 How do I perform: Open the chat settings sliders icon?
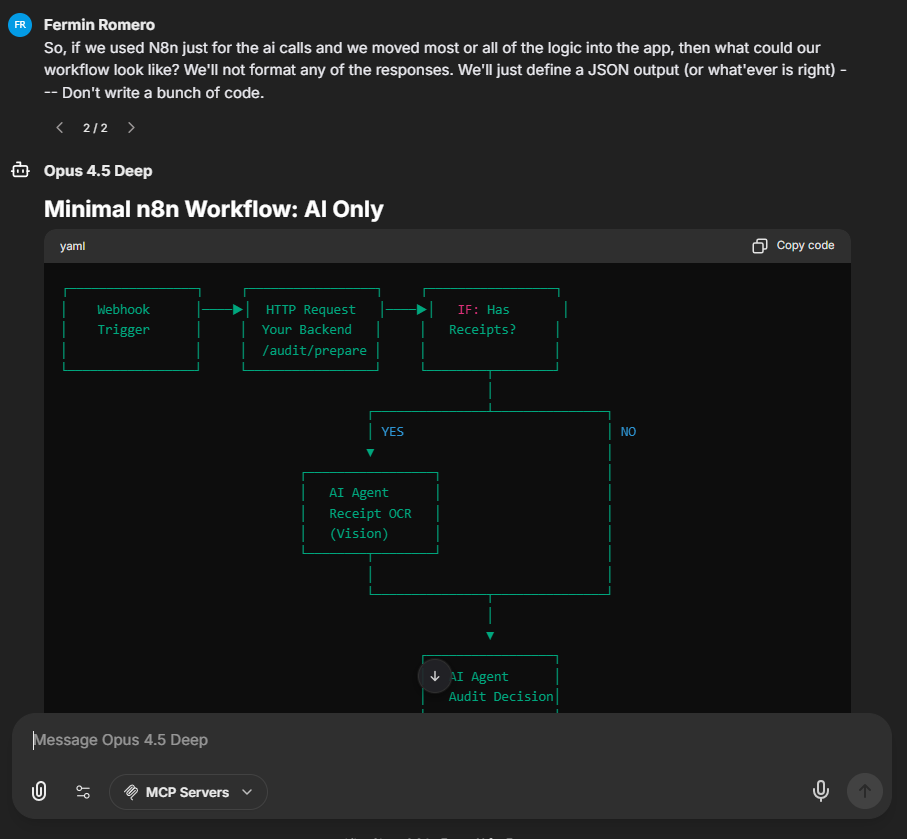(84, 792)
